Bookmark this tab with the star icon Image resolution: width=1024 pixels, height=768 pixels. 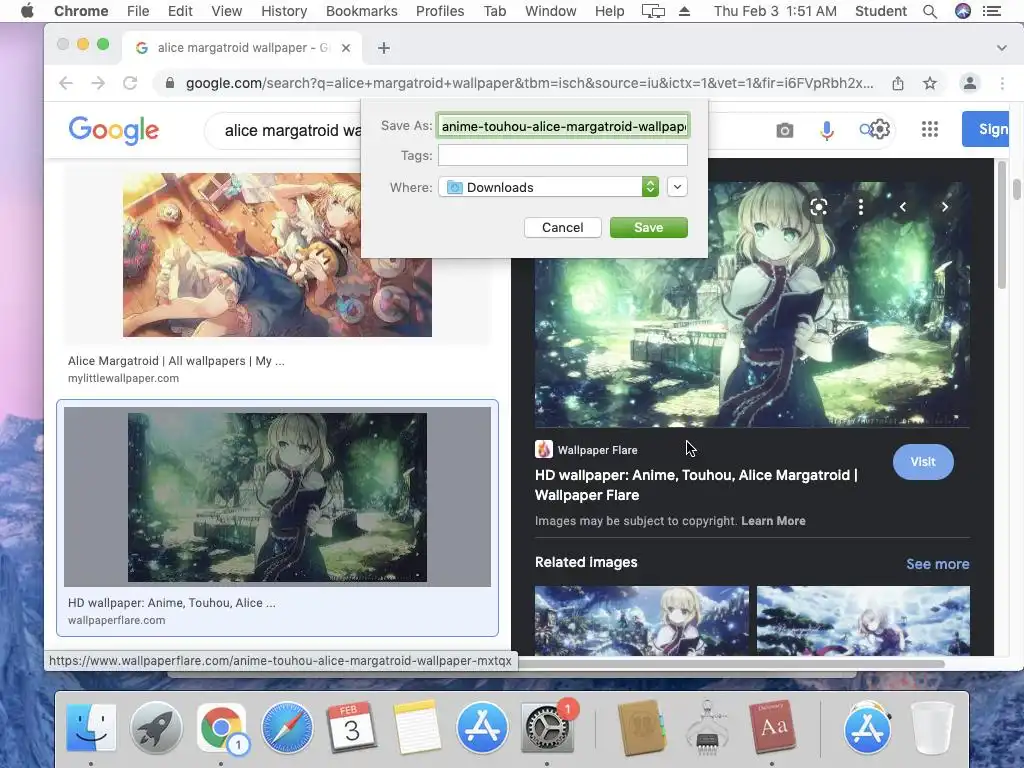pyautogui.click(x=930, y=83)
